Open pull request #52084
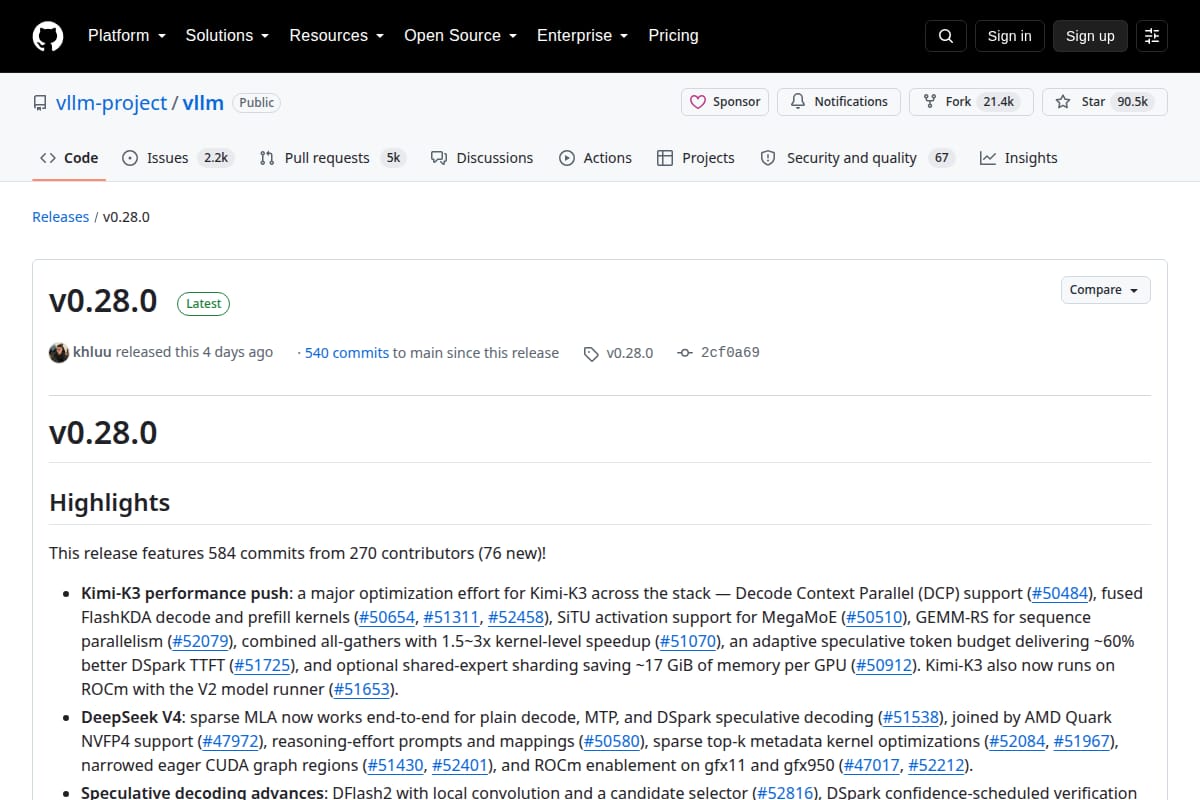The image size is (1200, 800). (x=1017, y=741)
